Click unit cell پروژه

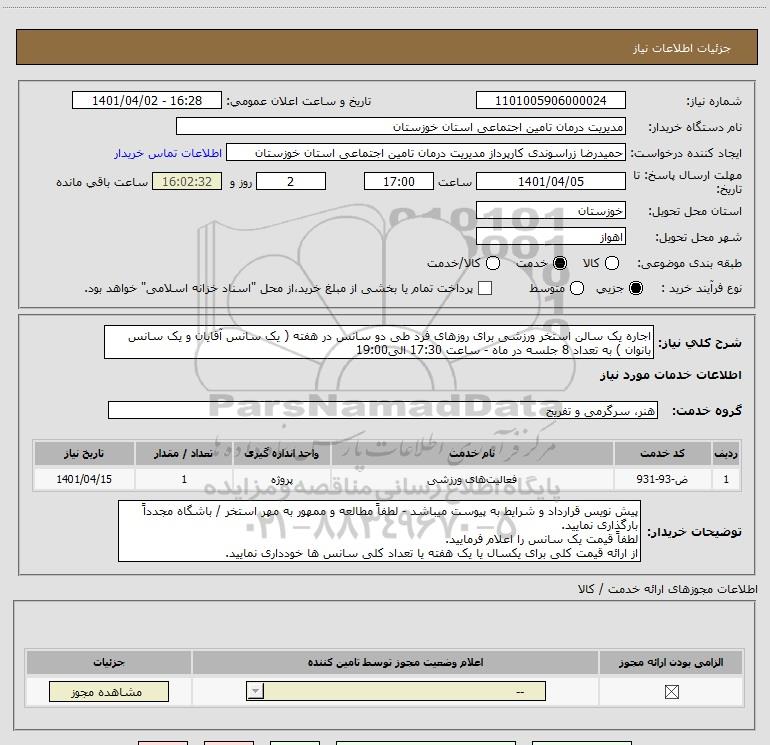pos(282,479)
